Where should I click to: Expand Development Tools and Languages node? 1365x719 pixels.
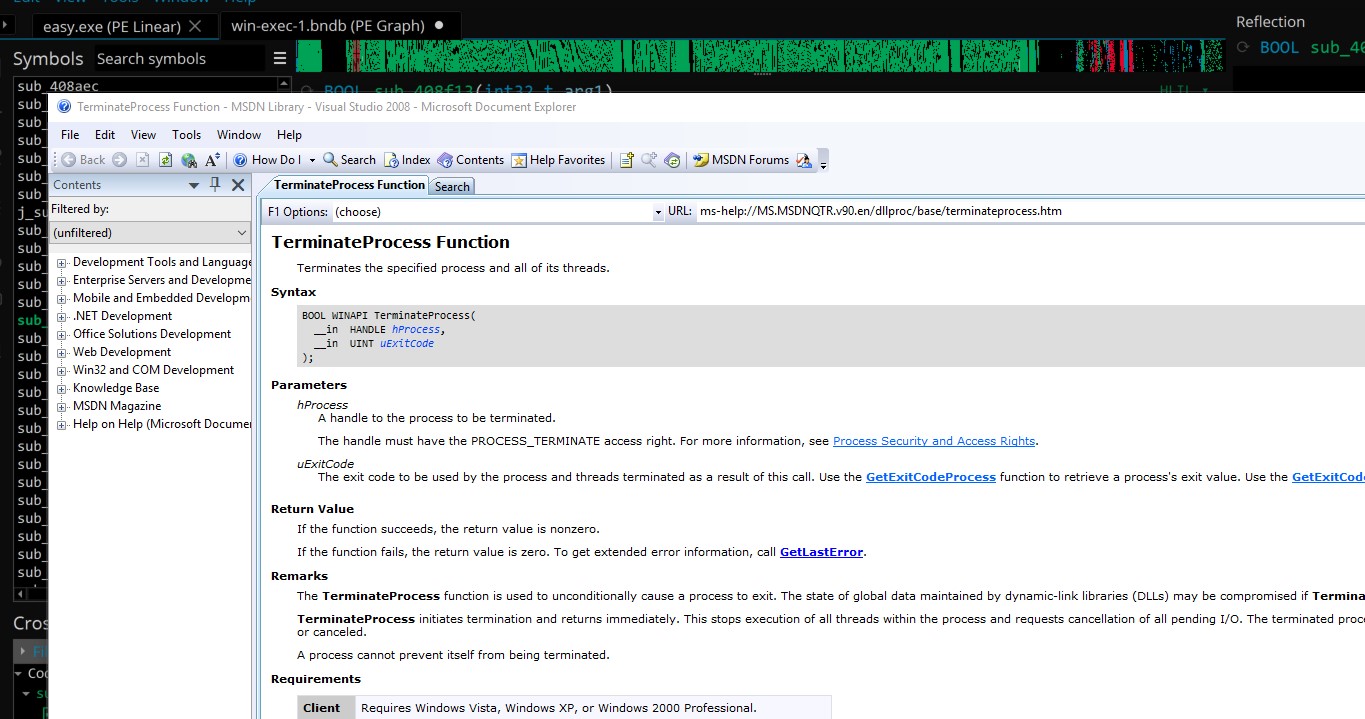[62, 263]
